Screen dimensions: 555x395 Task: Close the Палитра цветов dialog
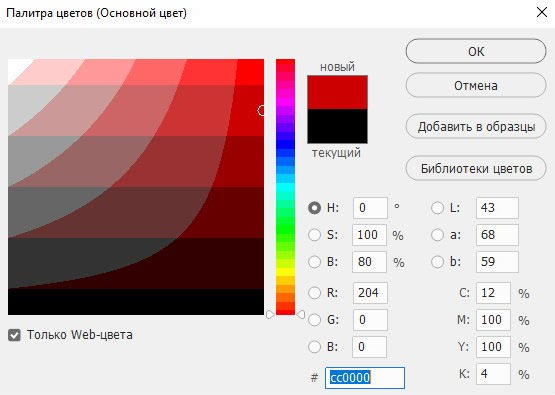click(x=542, y=12)
